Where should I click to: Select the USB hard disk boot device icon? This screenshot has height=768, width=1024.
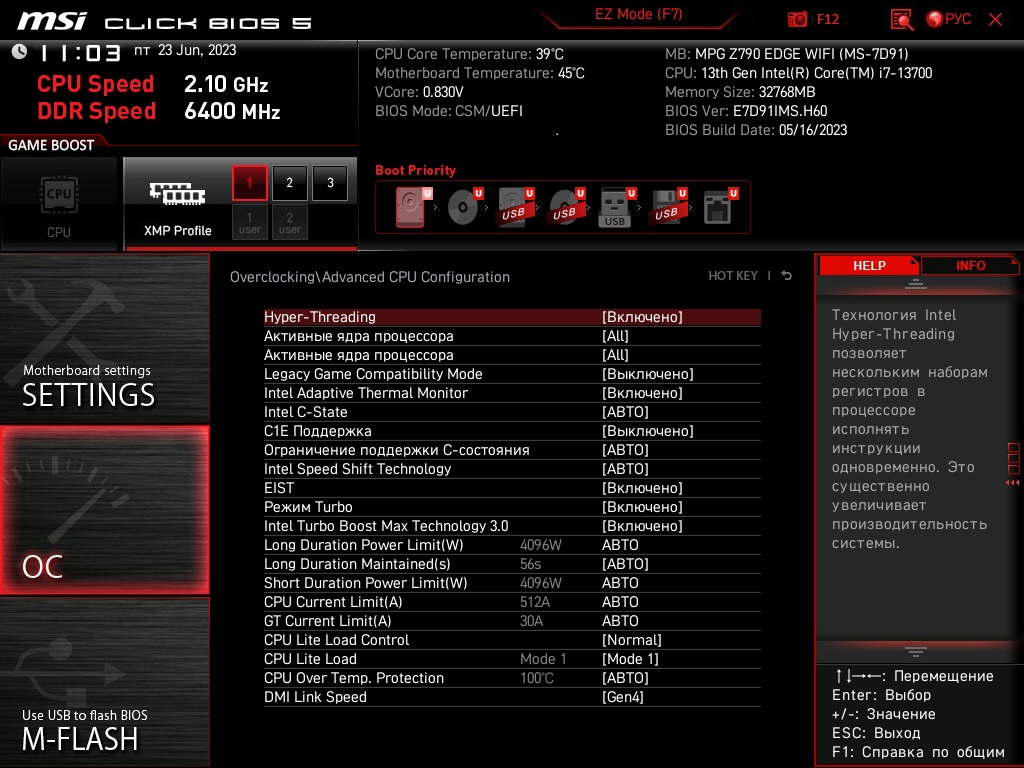point(515,206)
